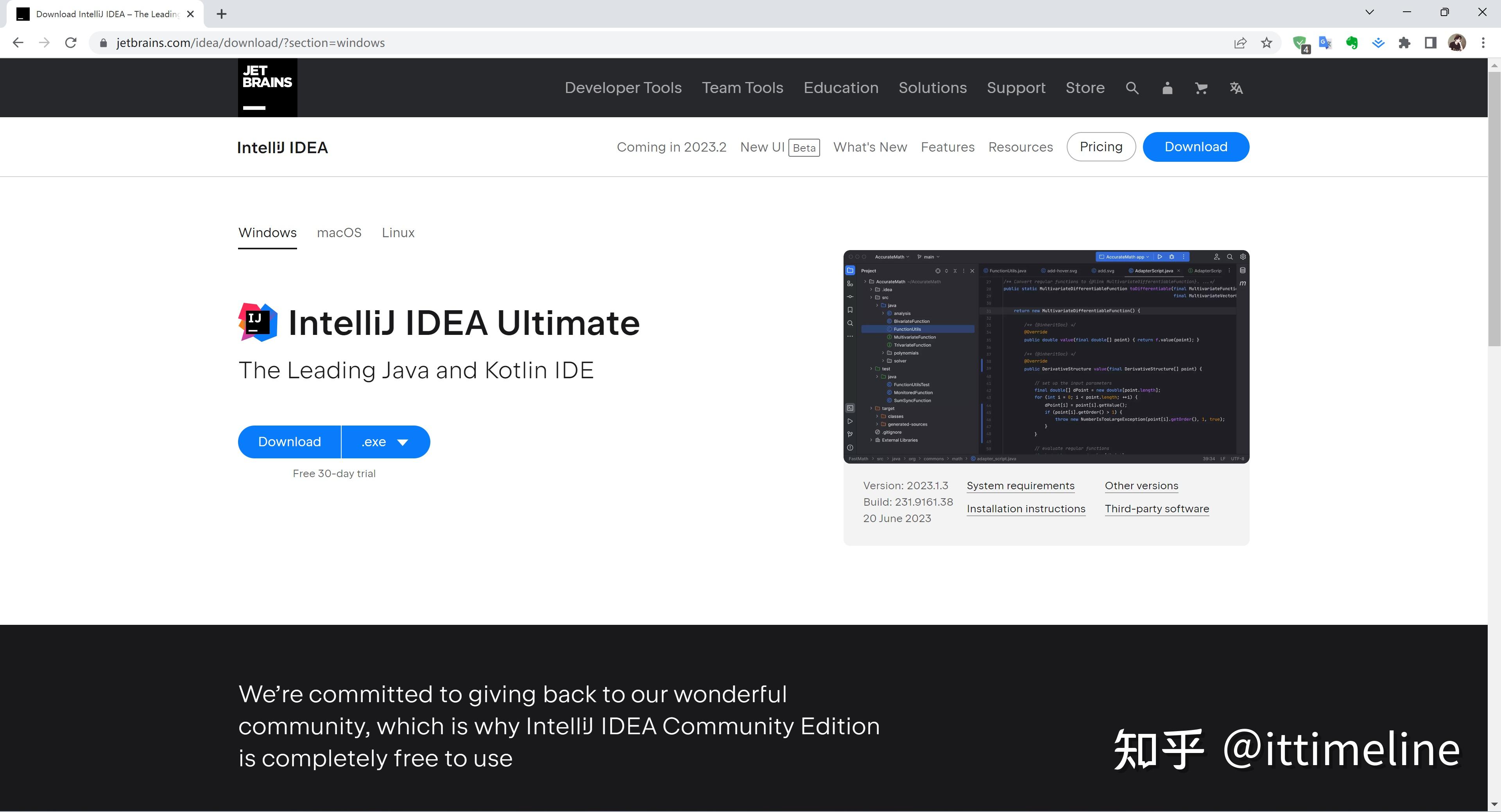Open the Google Translate extension
The image size is (1501, 812).
tap(1325, 43)
